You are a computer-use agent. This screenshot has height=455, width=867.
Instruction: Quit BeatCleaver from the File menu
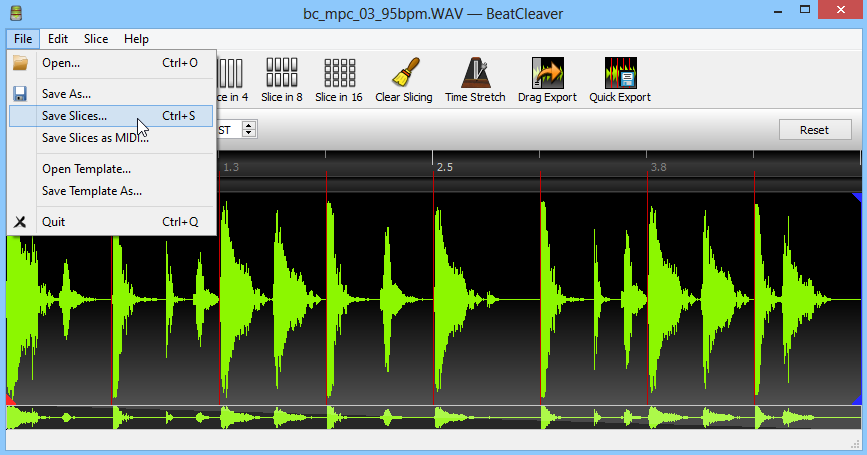(x=53, y=222)
